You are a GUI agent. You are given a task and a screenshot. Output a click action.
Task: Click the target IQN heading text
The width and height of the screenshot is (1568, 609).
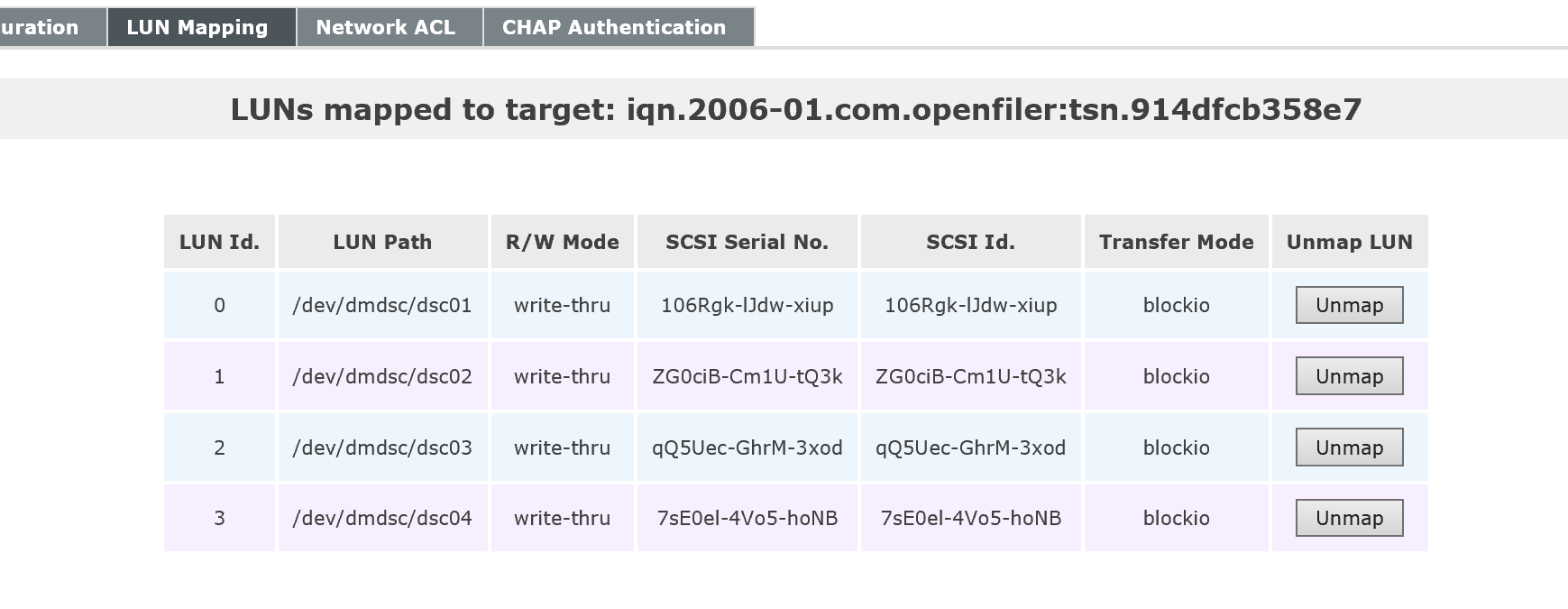click(x=795, y=109)
